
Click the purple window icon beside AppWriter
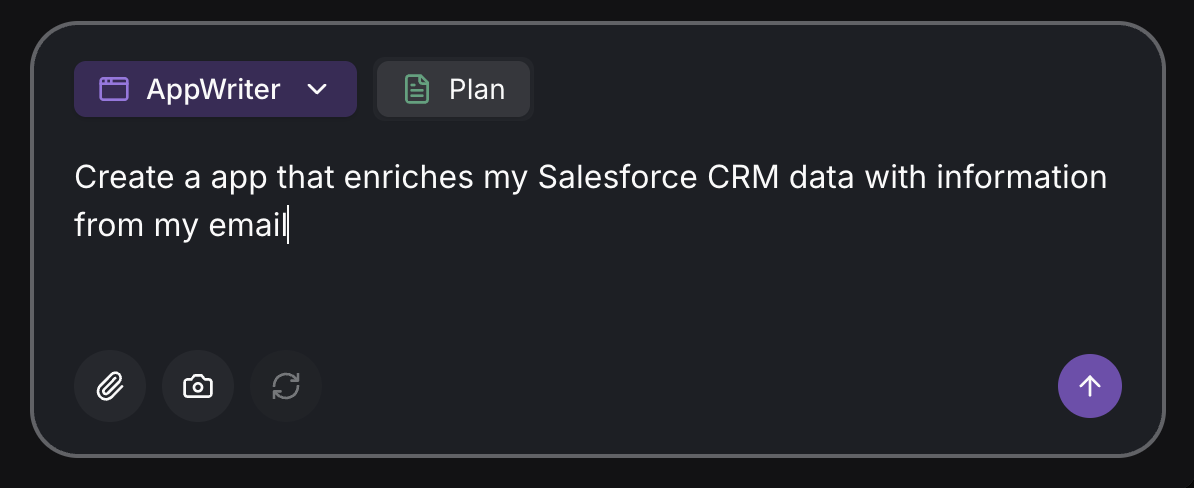[114, 89]
